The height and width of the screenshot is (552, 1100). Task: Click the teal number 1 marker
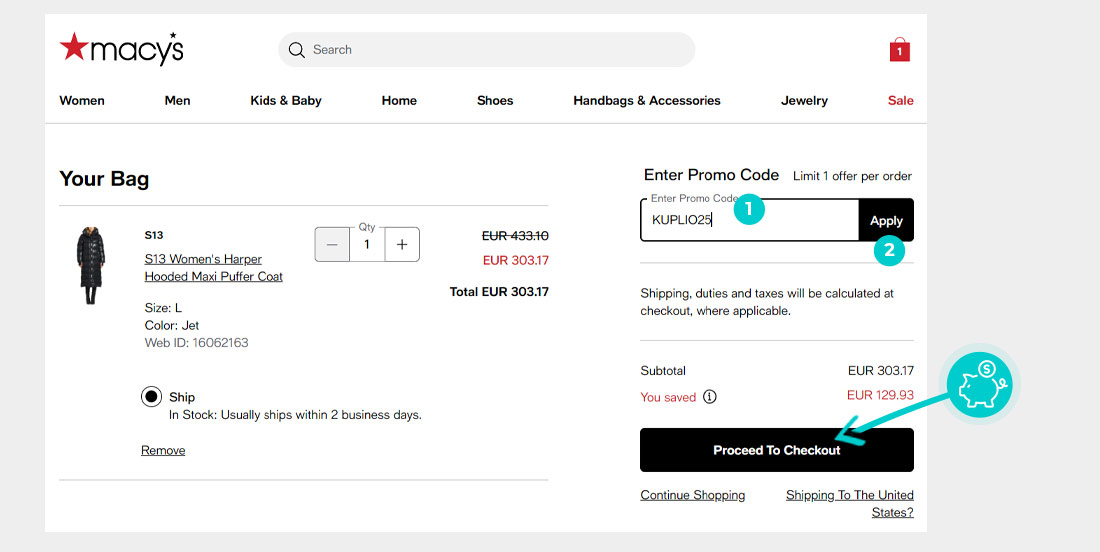(x=749, y=209)
